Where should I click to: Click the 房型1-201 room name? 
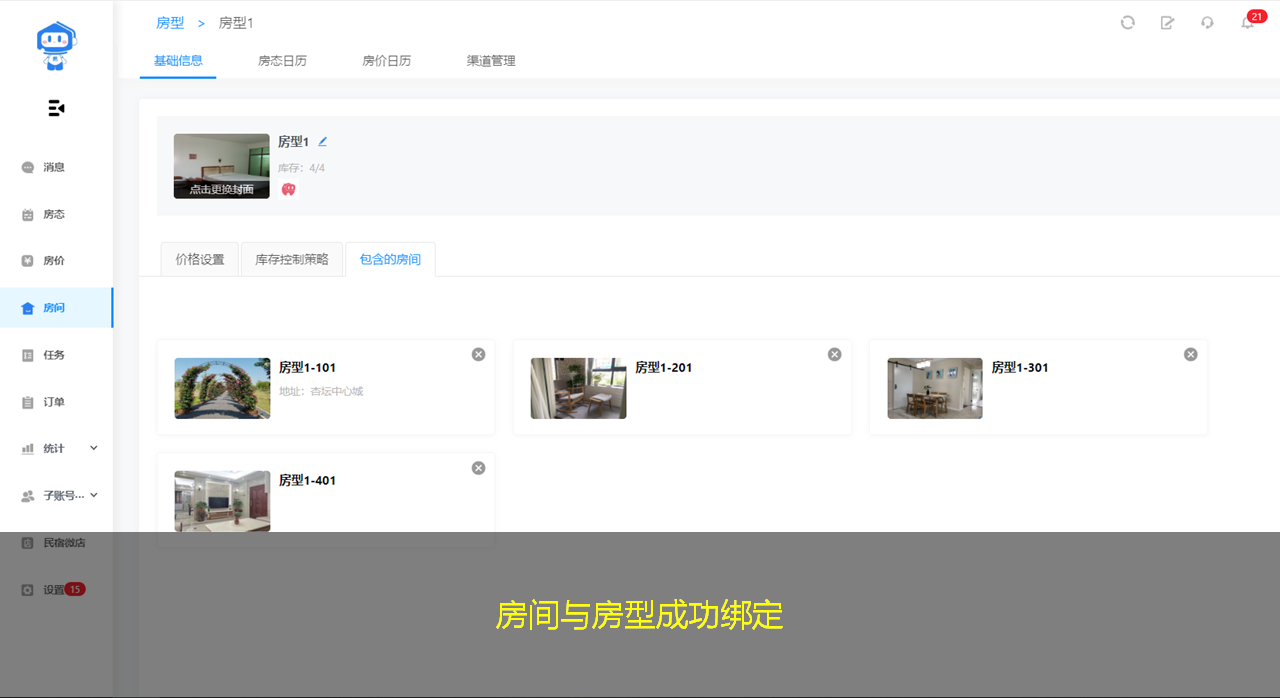[x=664, y=368]
